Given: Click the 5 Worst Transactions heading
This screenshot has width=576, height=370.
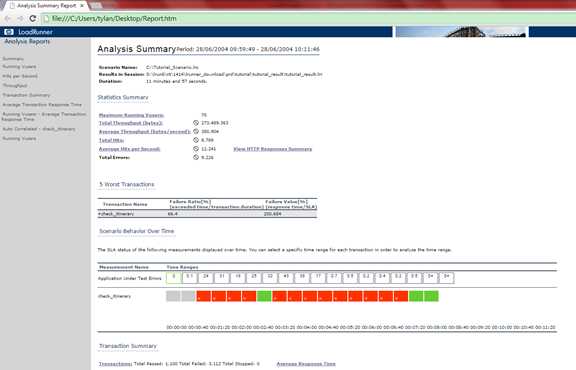Looking at the screenshot, I should tap(127, 184).
